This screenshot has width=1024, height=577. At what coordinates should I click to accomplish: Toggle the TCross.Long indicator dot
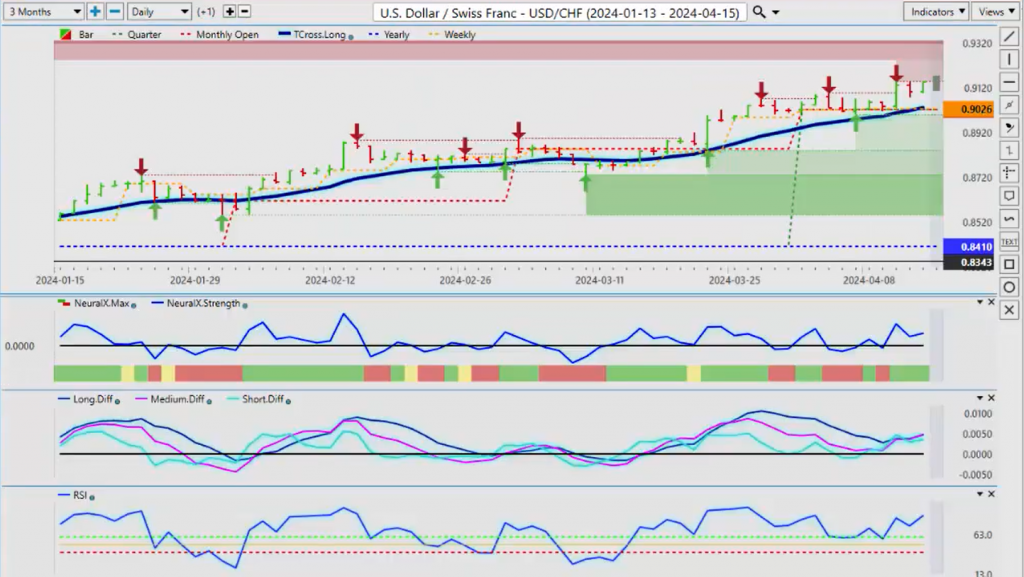coord(351,37)
